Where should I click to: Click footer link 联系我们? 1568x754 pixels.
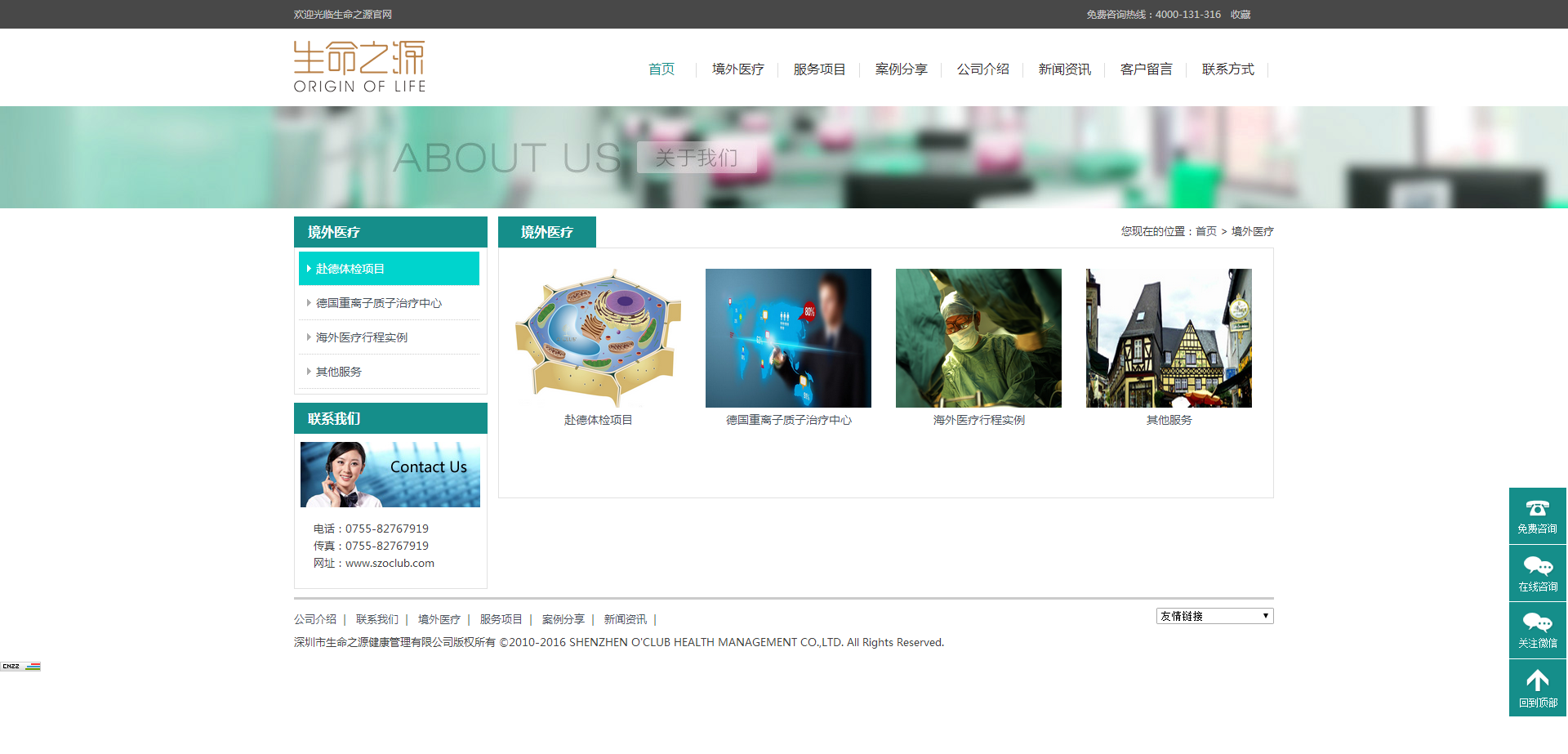377,620
